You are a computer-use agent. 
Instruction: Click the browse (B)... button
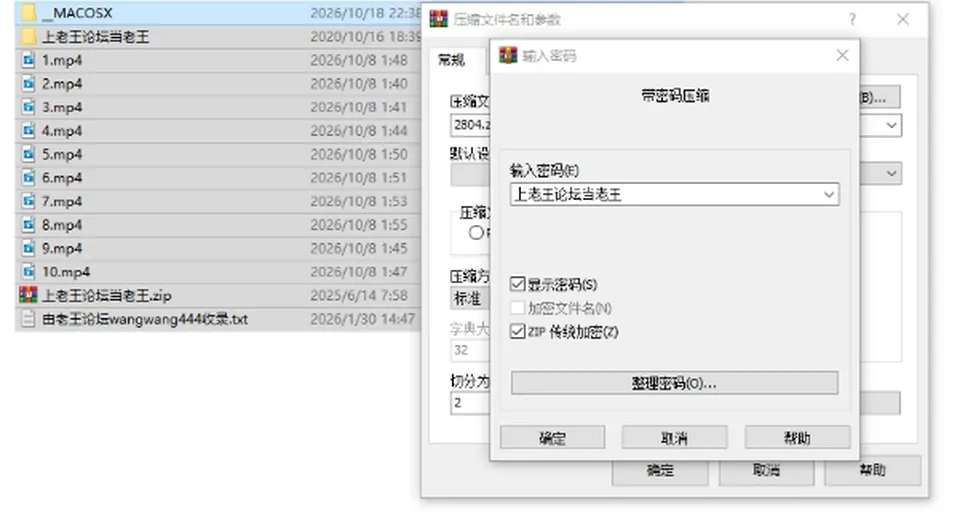pos(879,97)
